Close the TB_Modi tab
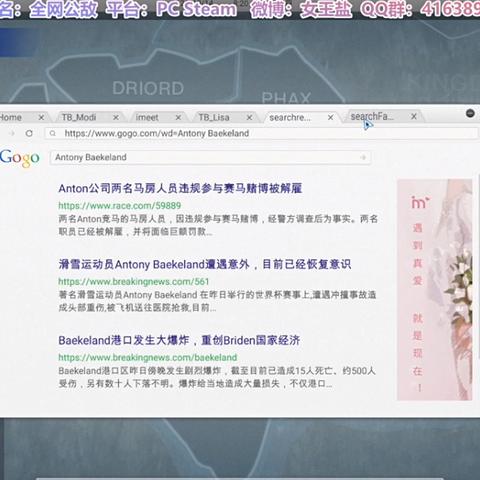This screenshot has width=480, height=480. [116, 117]
